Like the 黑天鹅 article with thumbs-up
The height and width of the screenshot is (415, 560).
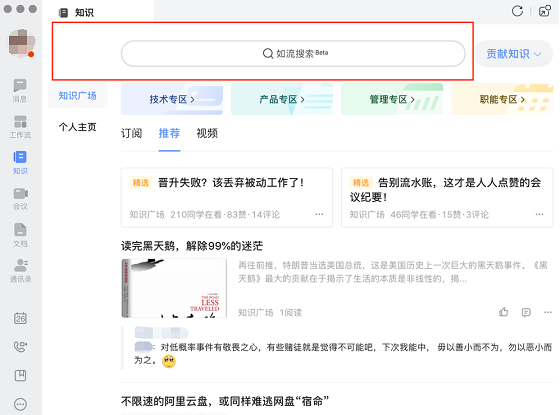504,312
